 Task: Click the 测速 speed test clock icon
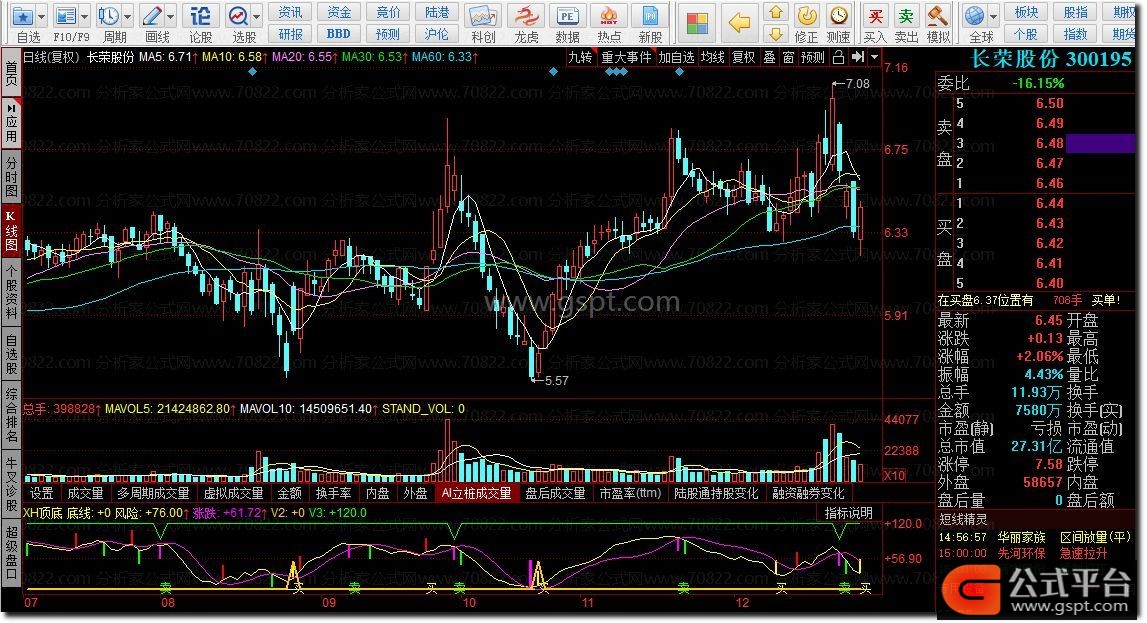pos(838,15)
